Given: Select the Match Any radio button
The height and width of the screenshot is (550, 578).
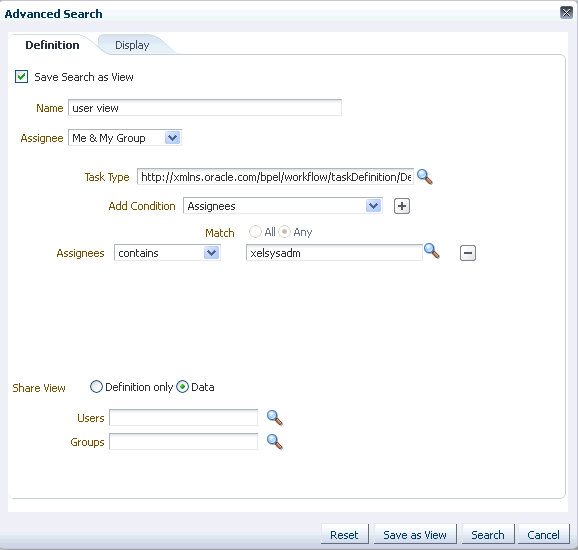Looking at the screenshot, I should coord(284,232).
